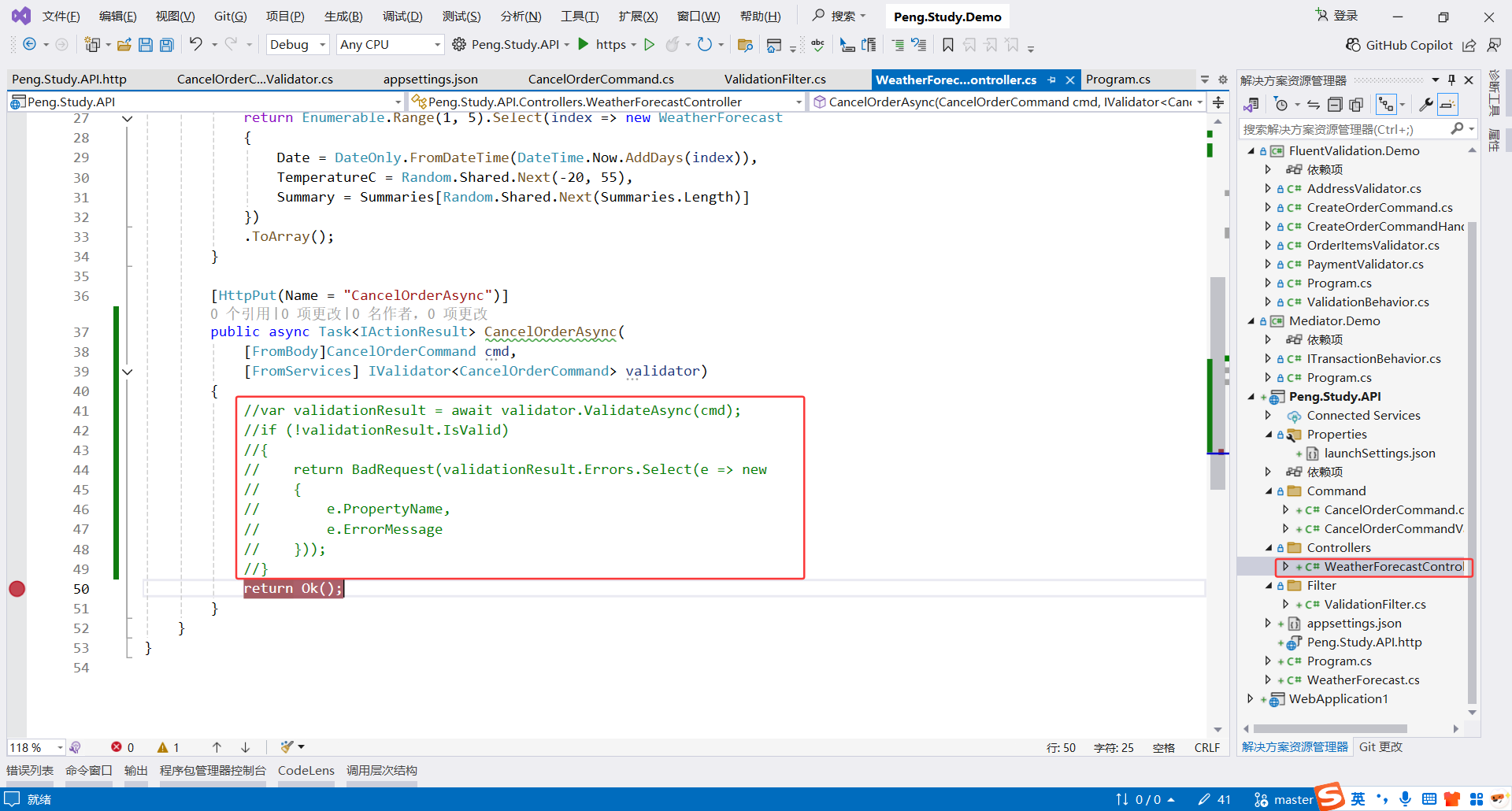
Task: Open the Any CPU platform dropdown
Action: [x=390, y=45]
